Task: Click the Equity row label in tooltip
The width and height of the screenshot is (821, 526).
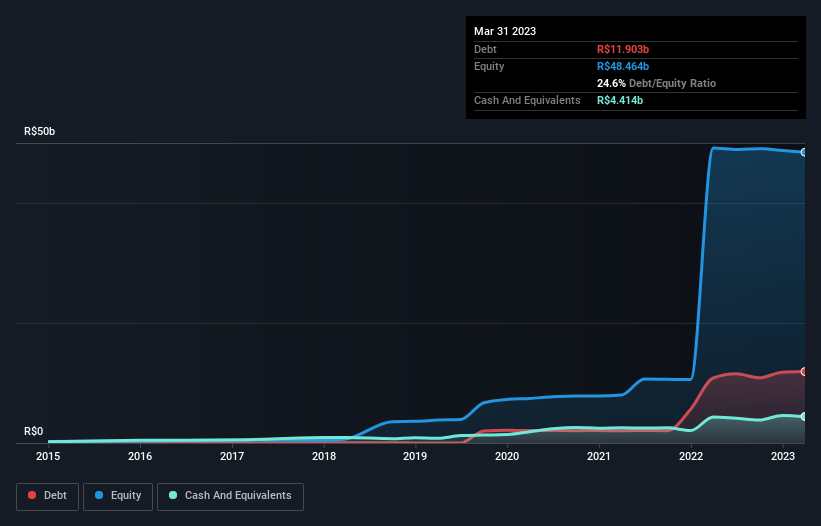Action: pyautogui.click(x=489, y=66)
